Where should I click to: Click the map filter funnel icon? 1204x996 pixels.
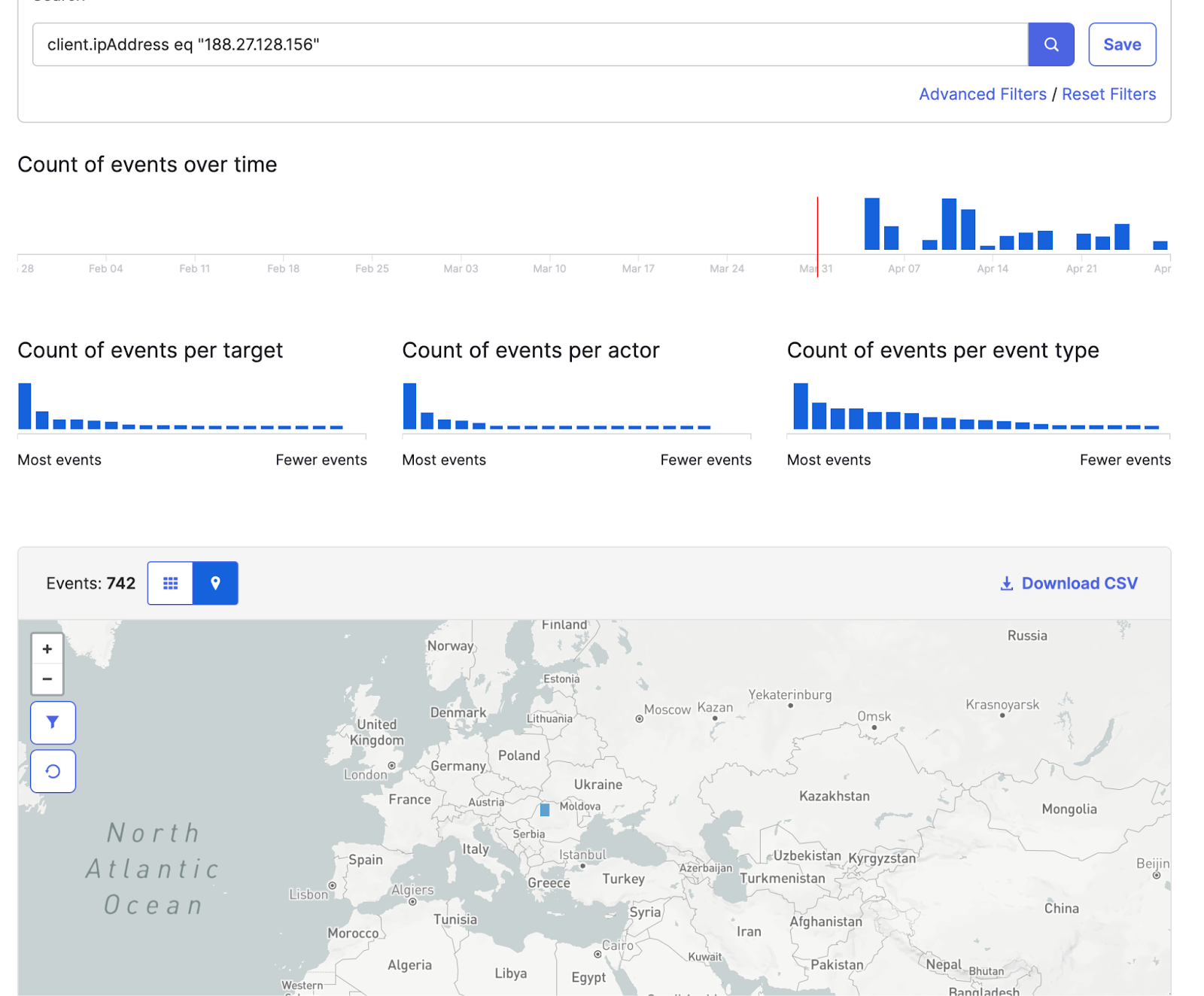coord(53,722)
